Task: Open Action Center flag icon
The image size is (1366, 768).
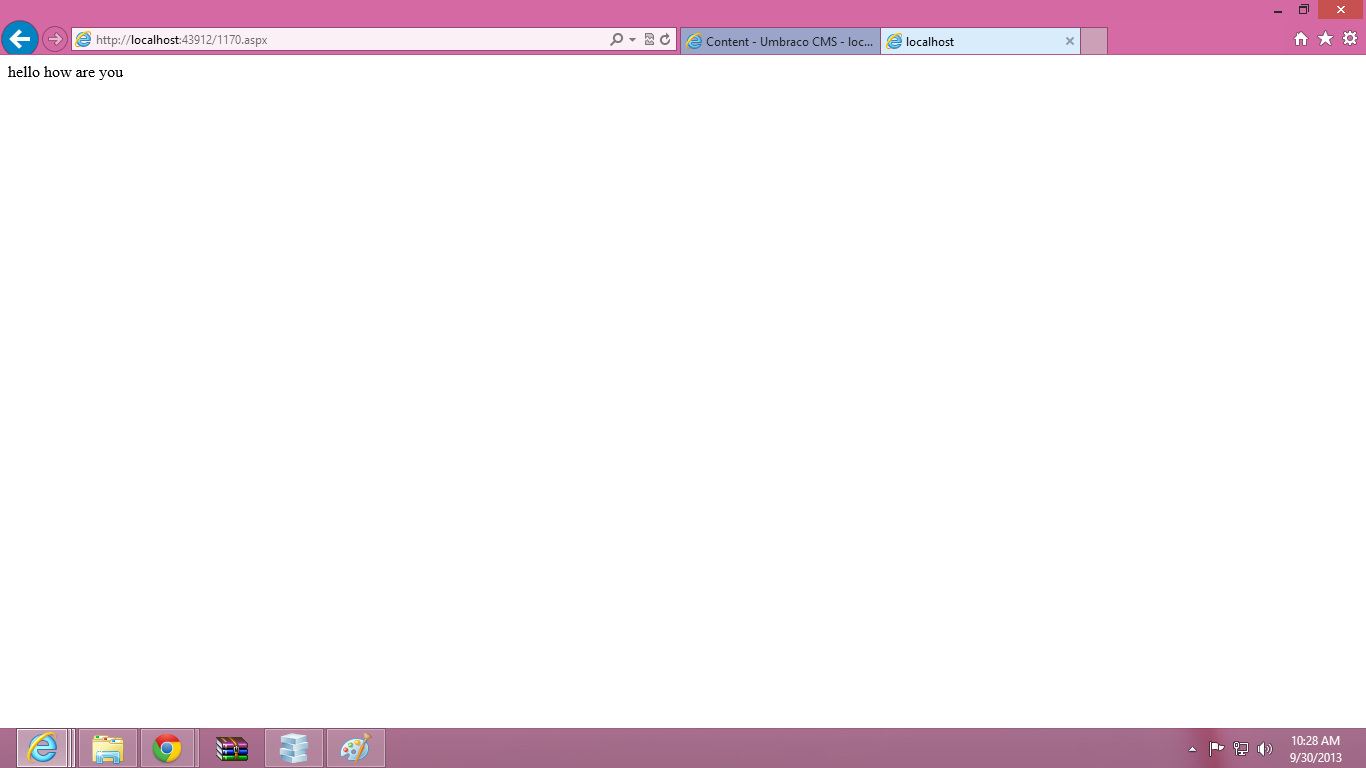Action: [1216, 748]
